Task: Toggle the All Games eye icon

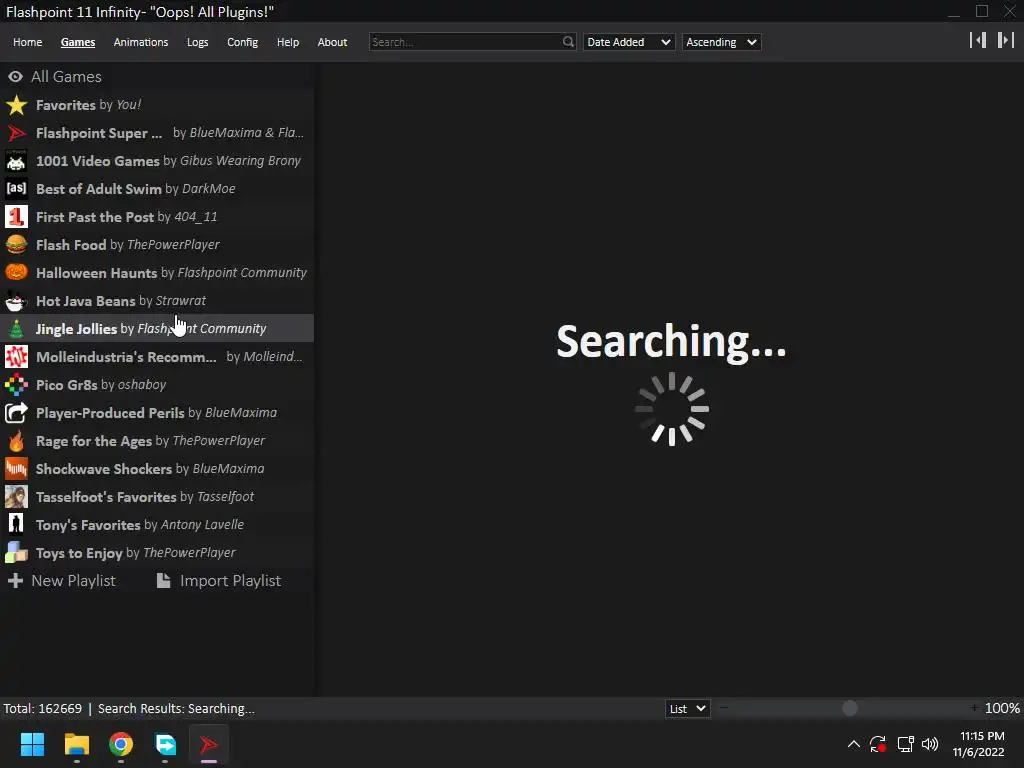Action: (x=16, y=77)
